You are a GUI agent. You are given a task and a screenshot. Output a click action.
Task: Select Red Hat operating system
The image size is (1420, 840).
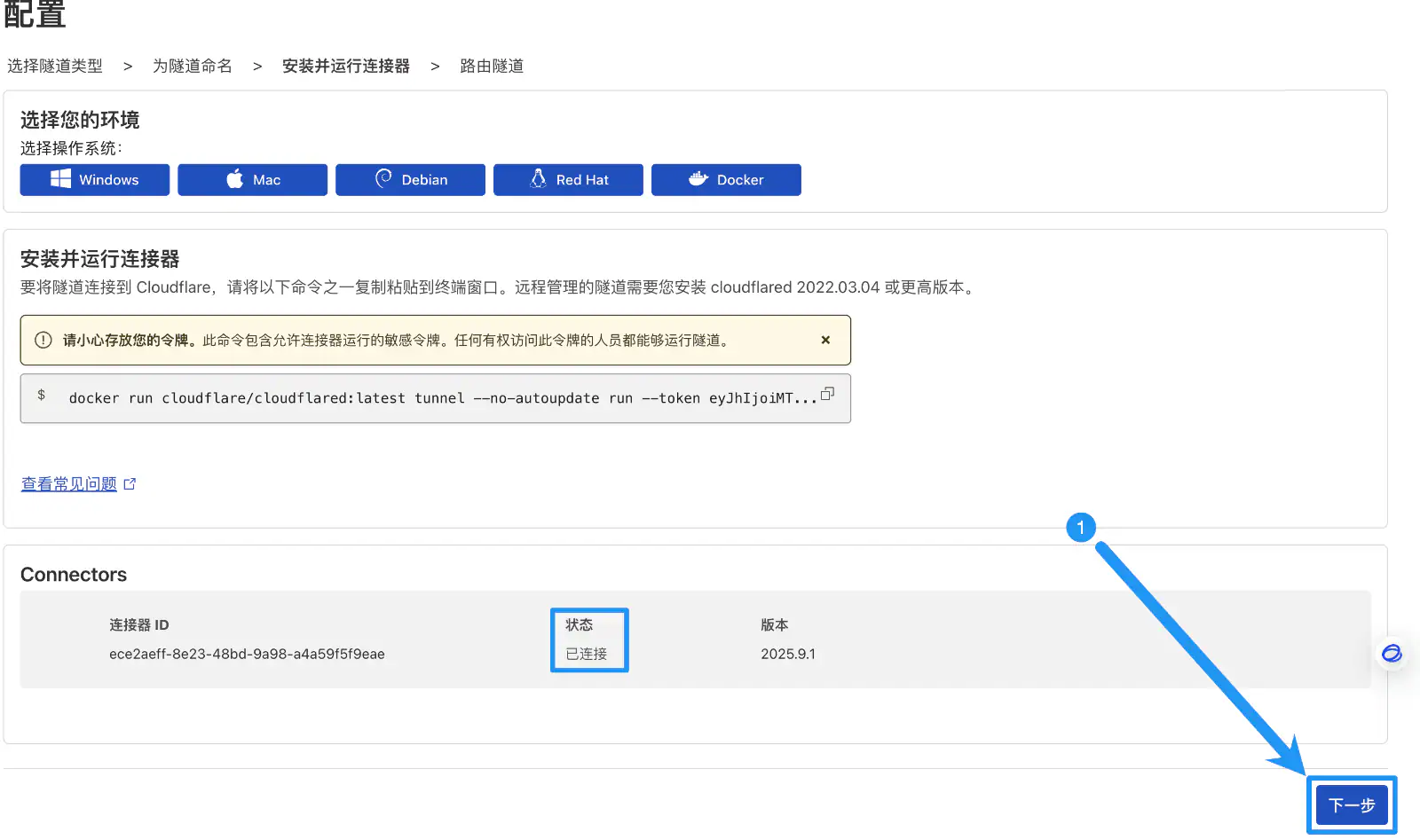click(x=568, y=179)
